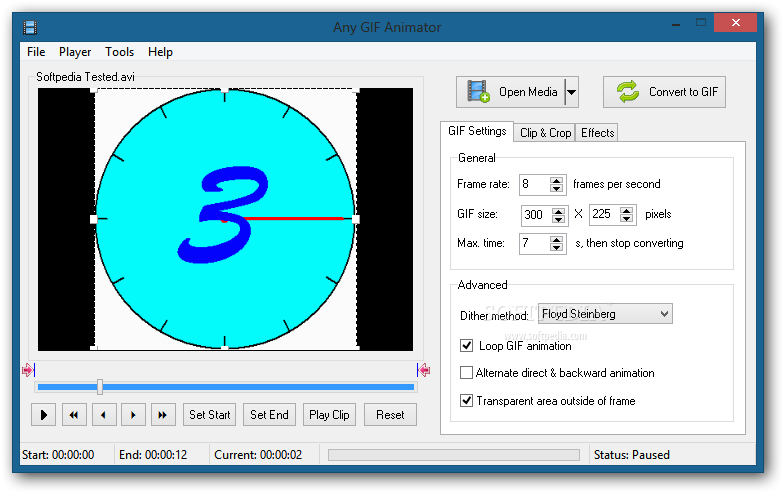Step back one frame with left arrow
This screenshot has height=493, width=784.
(x=104, y=414)
